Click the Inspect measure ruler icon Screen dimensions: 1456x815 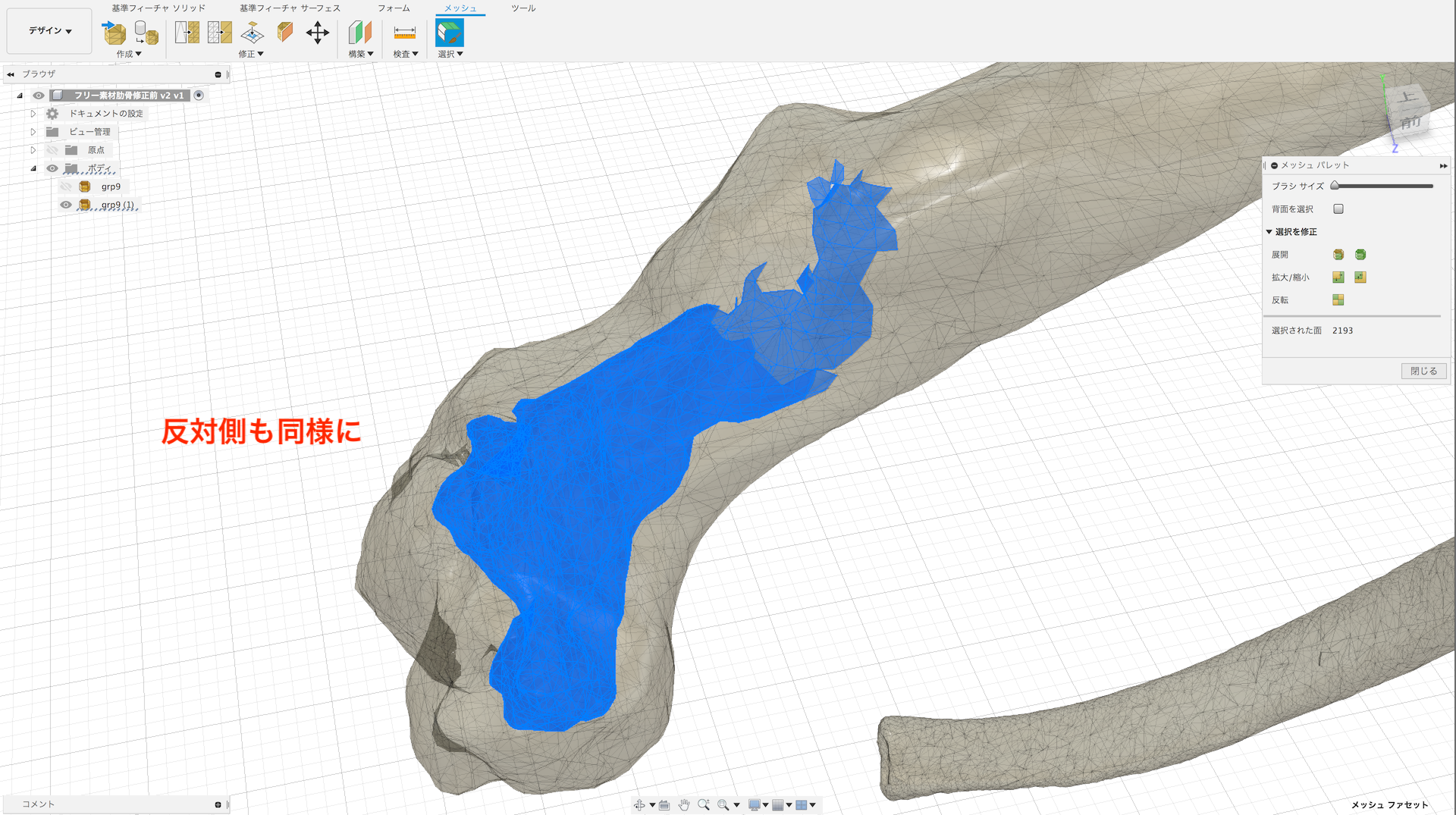405,33
